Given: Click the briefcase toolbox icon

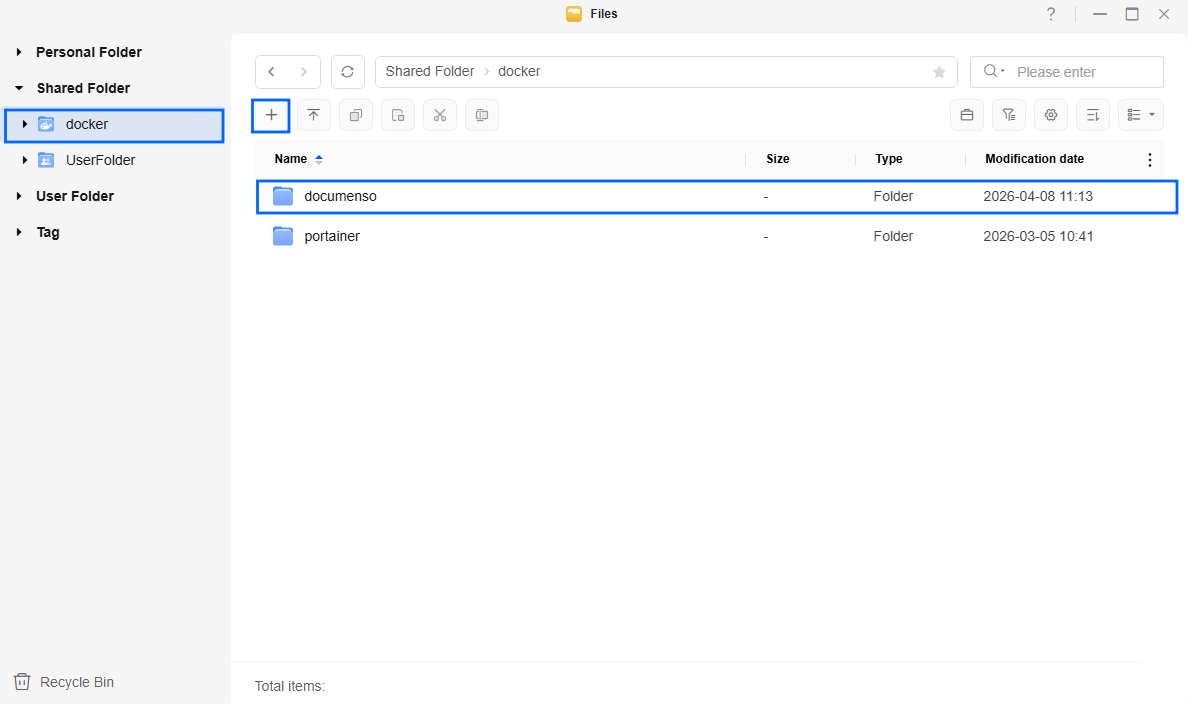Looking at the screenshot, I should tap(966, 115).
